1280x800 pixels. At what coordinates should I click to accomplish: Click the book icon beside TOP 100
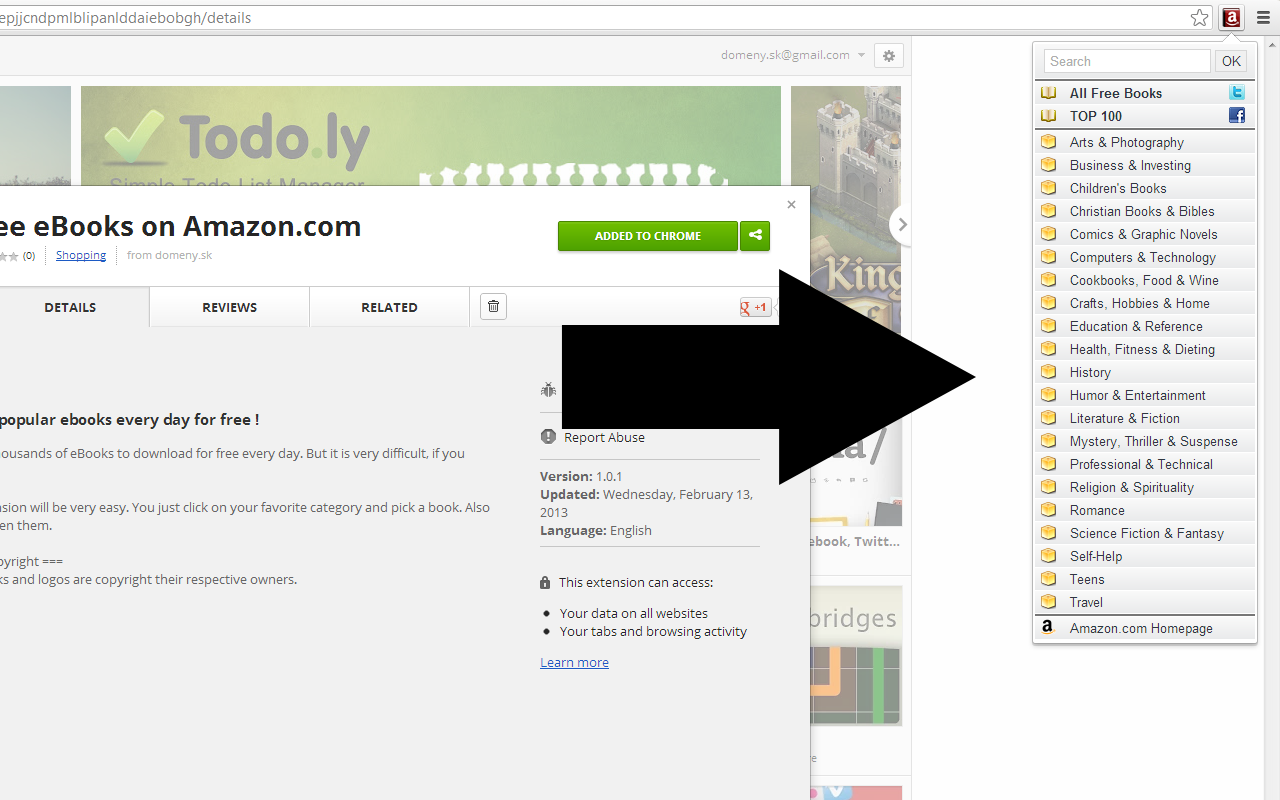tap(1048, 116)
